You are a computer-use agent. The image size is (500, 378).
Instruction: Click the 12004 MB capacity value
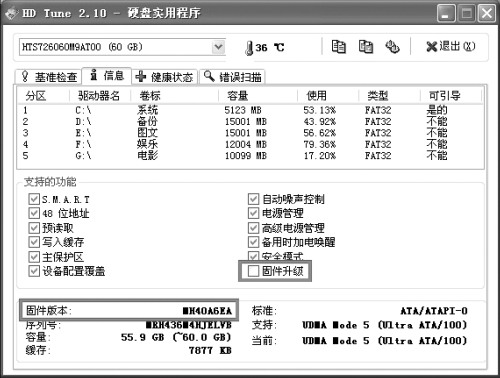[246, 144]
